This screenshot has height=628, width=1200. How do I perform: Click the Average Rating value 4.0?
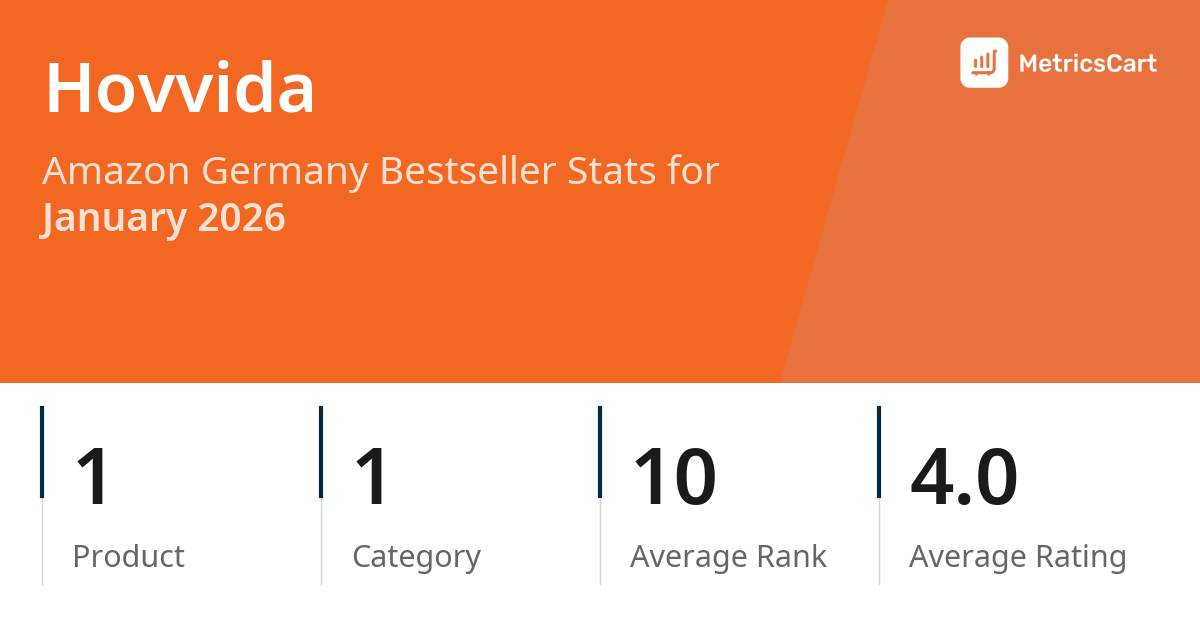coord(963,478)
